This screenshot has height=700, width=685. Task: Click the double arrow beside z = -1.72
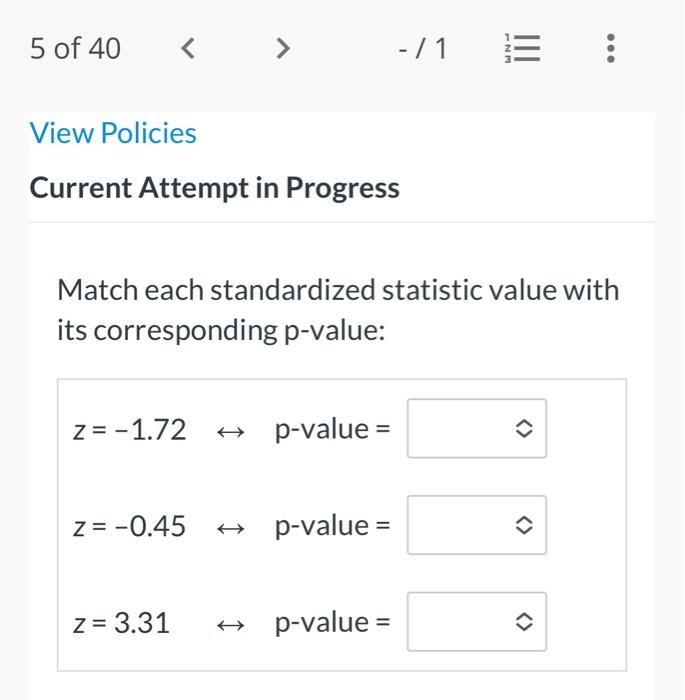pos(230,431)
